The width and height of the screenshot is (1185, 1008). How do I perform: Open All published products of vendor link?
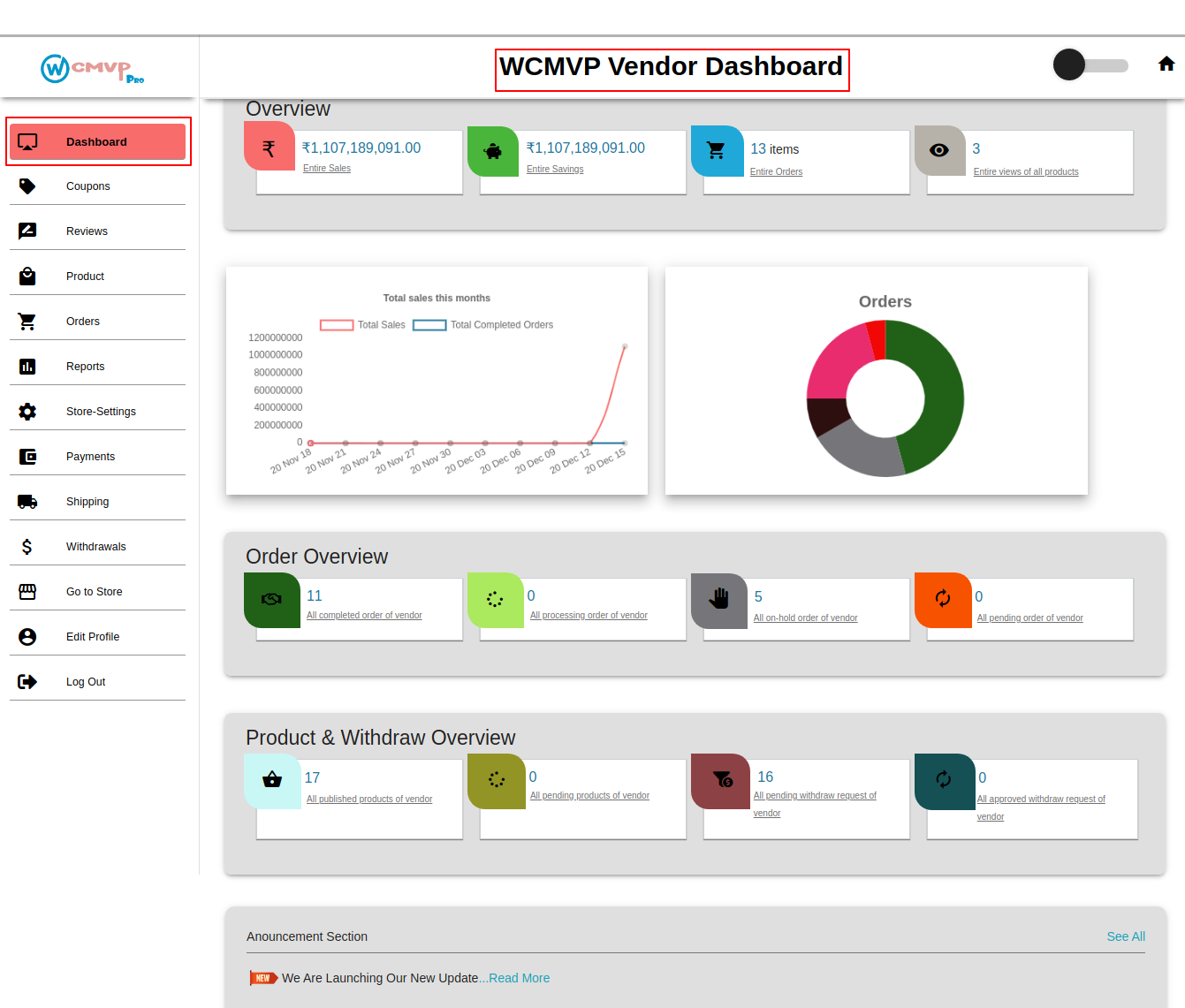pos(369,800)
